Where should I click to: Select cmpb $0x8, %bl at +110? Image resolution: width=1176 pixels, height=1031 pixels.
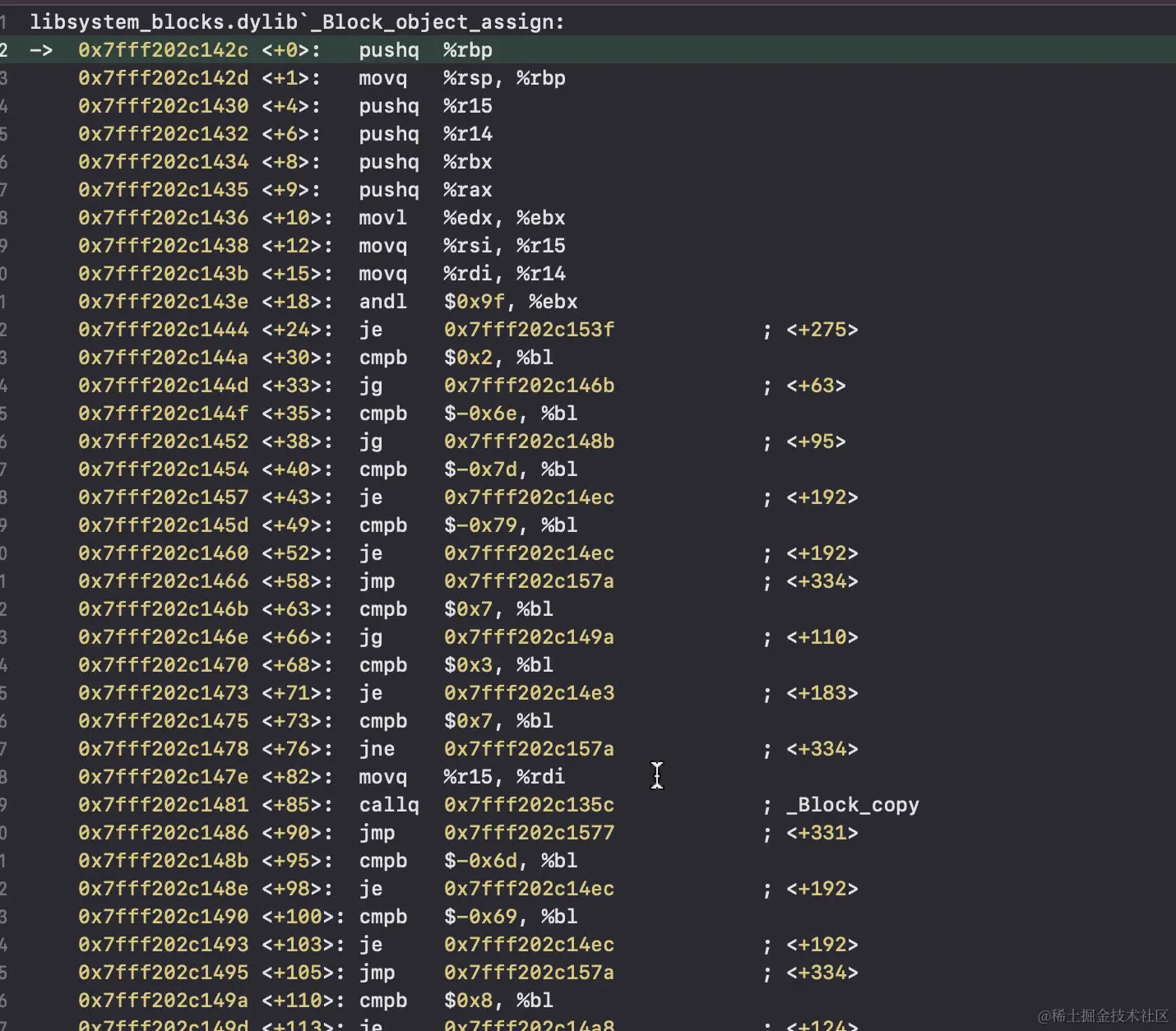[x=456, y=1001]
